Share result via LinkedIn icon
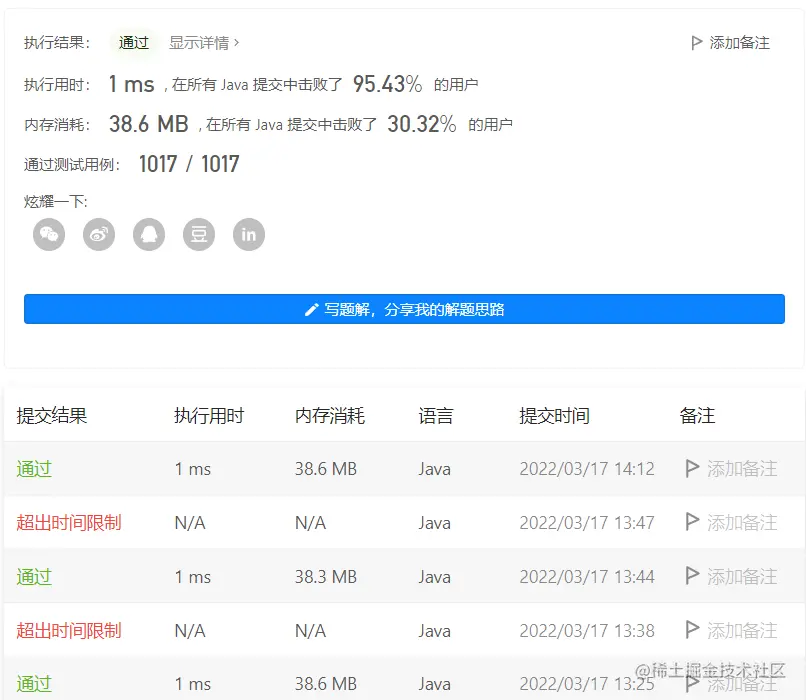806x700 pixels. [x=249, y=235]
